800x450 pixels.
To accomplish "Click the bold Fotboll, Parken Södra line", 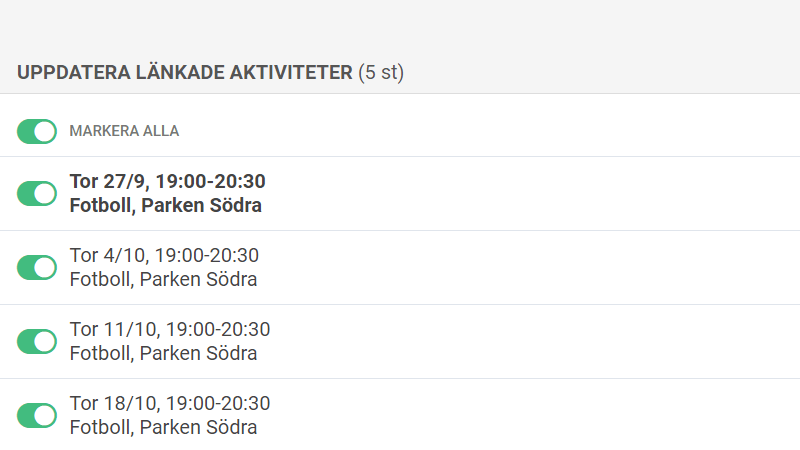I will [165, 206].
